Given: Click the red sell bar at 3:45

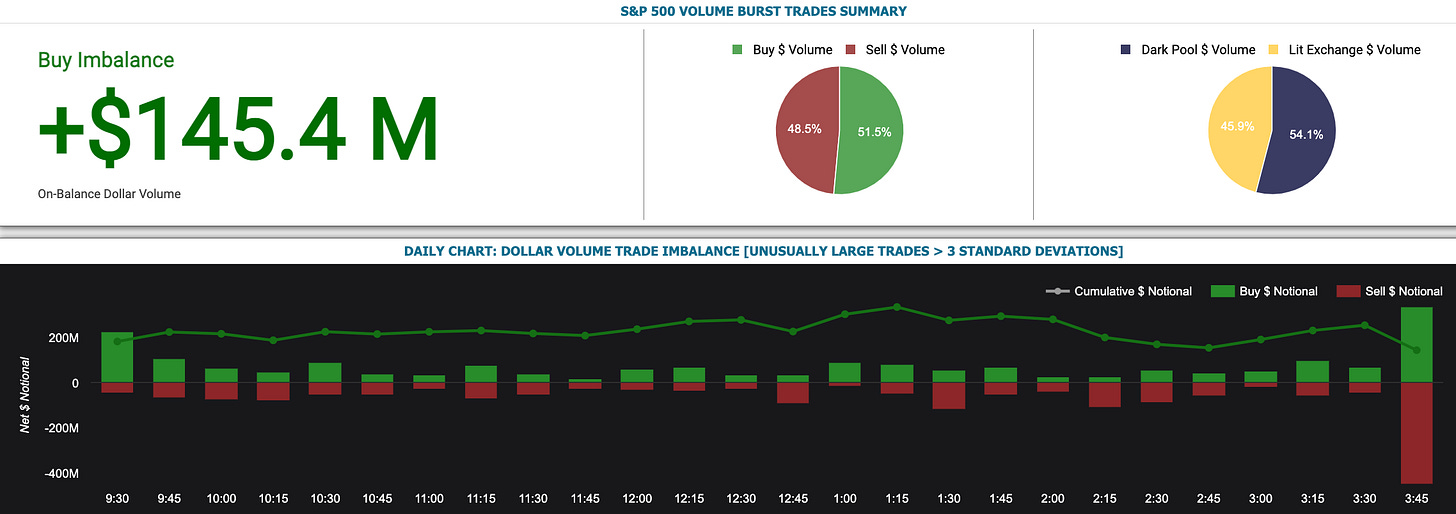Looking at the screenshot, I should (1417, 433).
